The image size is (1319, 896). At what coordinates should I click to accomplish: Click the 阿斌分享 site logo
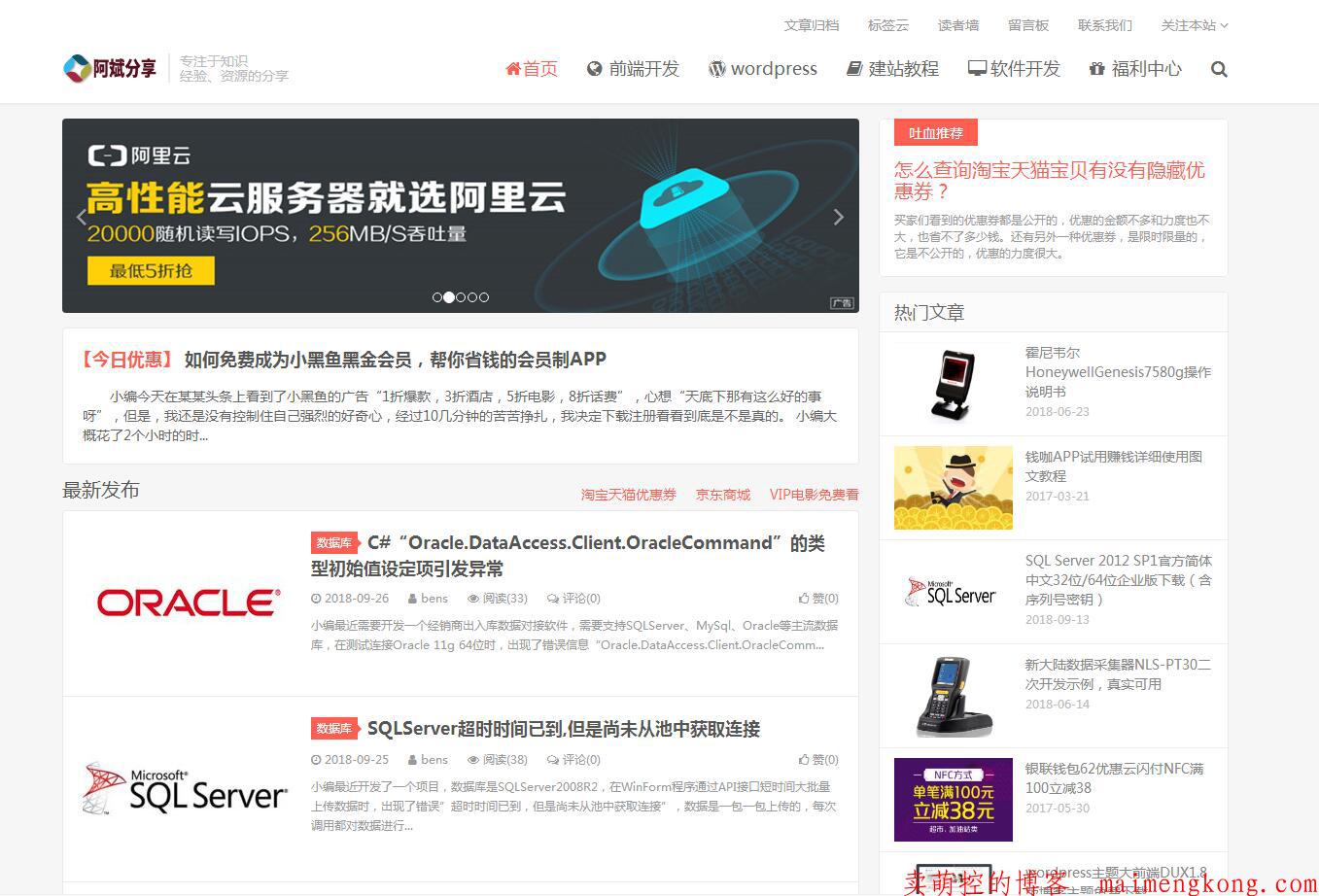(111, 68)
